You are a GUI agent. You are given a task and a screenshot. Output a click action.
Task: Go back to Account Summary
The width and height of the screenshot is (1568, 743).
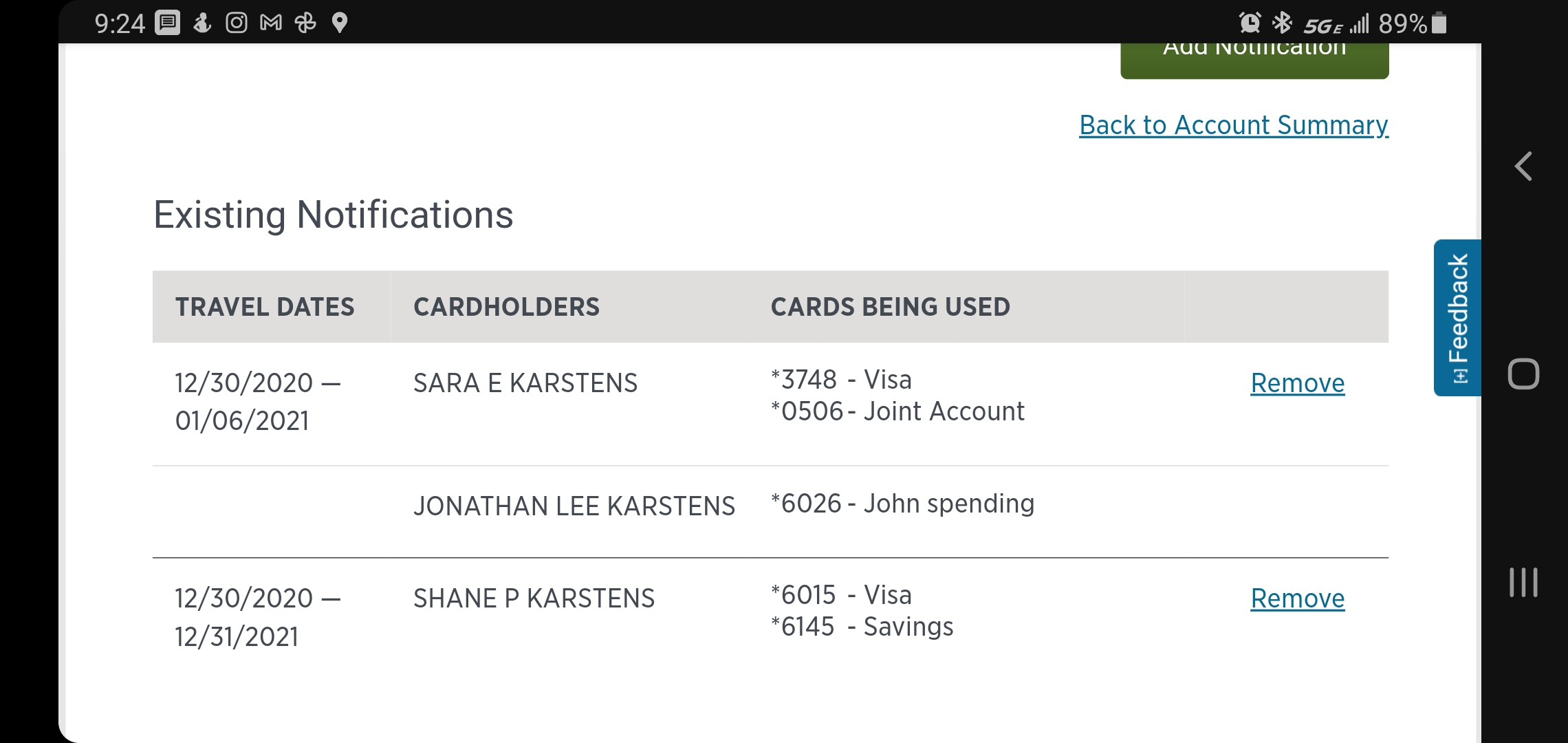point(1234,125)
